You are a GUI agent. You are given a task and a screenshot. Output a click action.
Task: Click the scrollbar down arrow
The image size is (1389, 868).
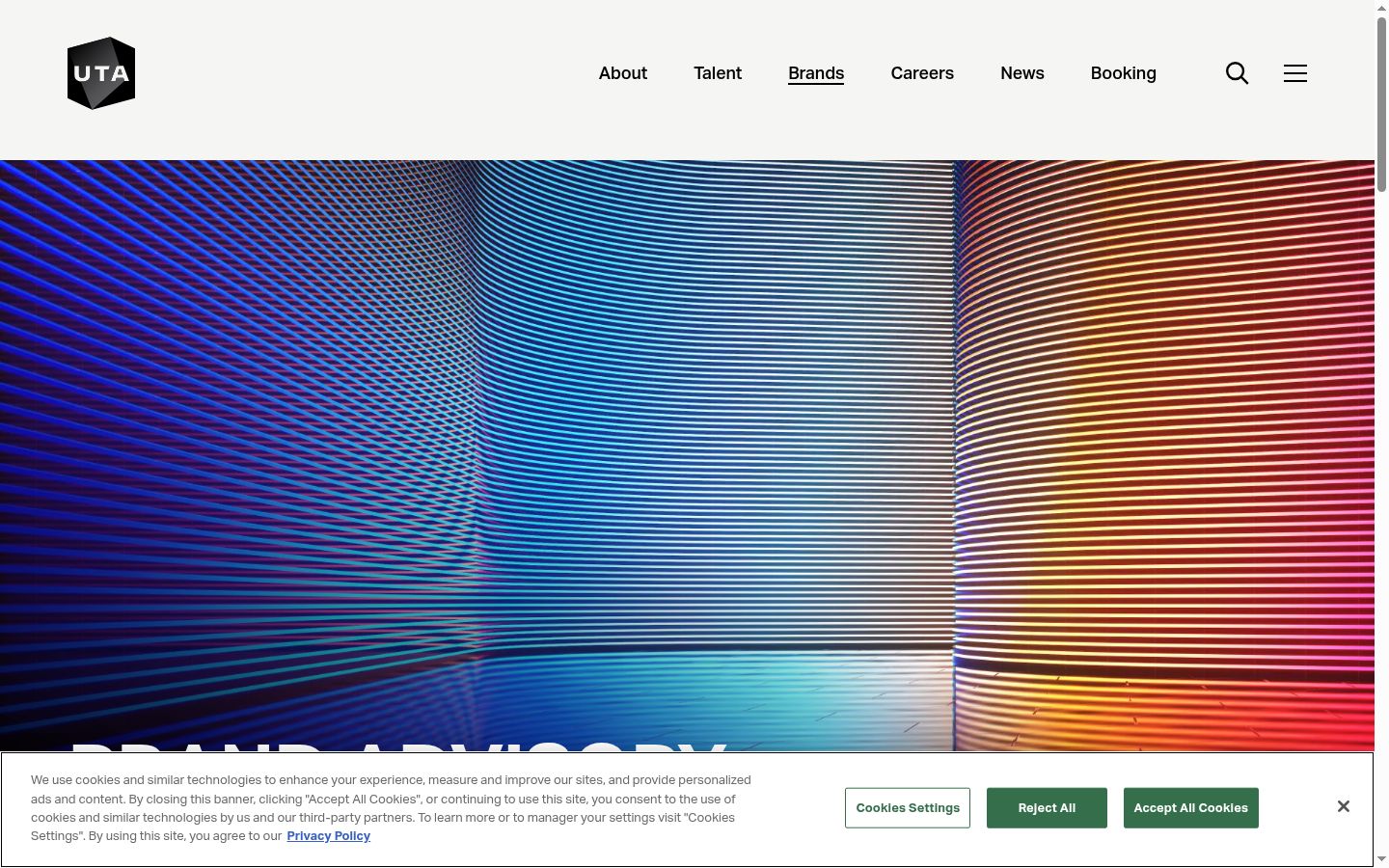tap(1381, 859)
